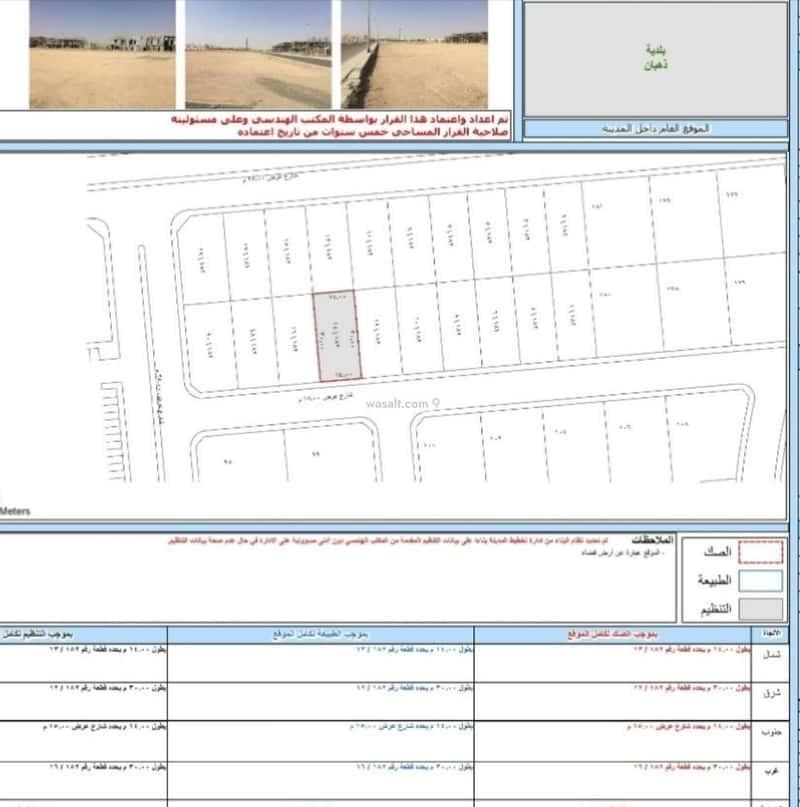Click the red dashed الصك legend box

point(761,551)
